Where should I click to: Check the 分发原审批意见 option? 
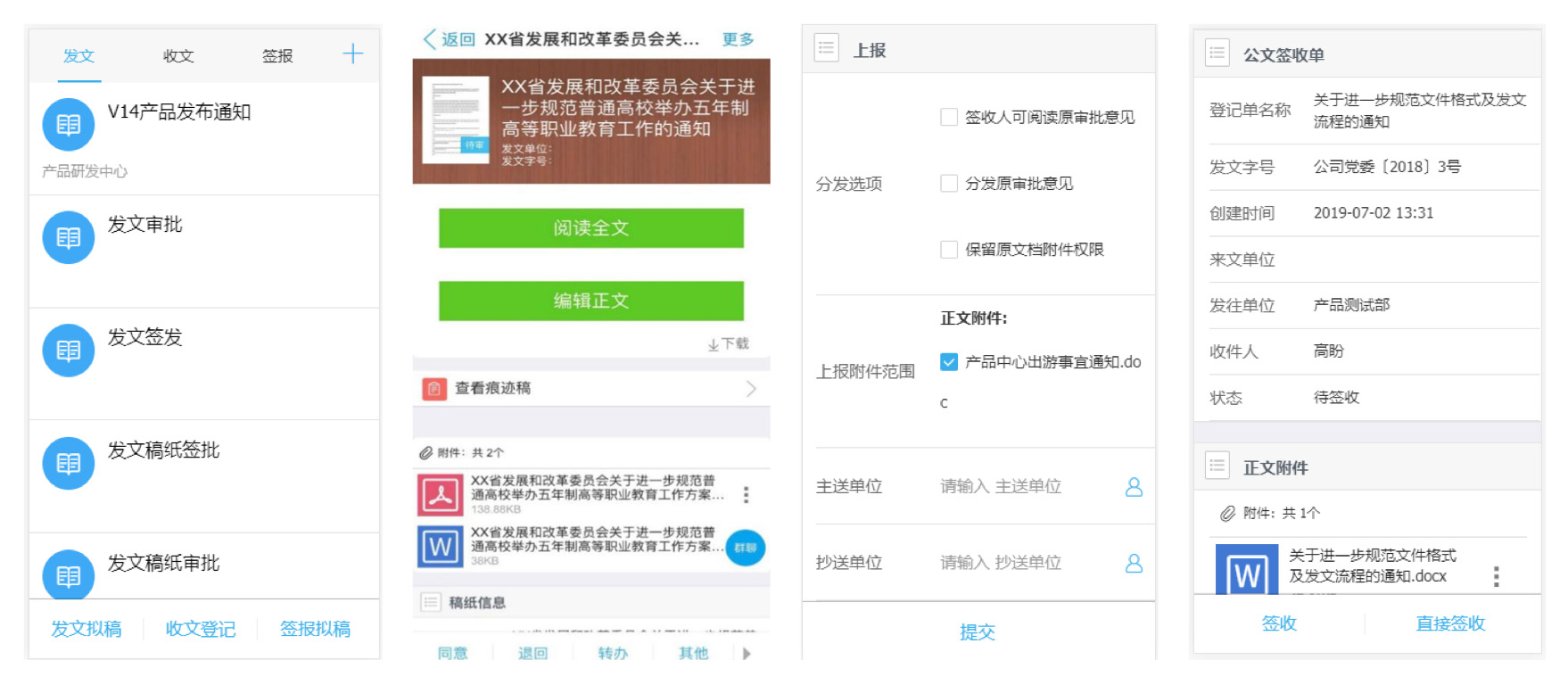(x=949, y=184)
